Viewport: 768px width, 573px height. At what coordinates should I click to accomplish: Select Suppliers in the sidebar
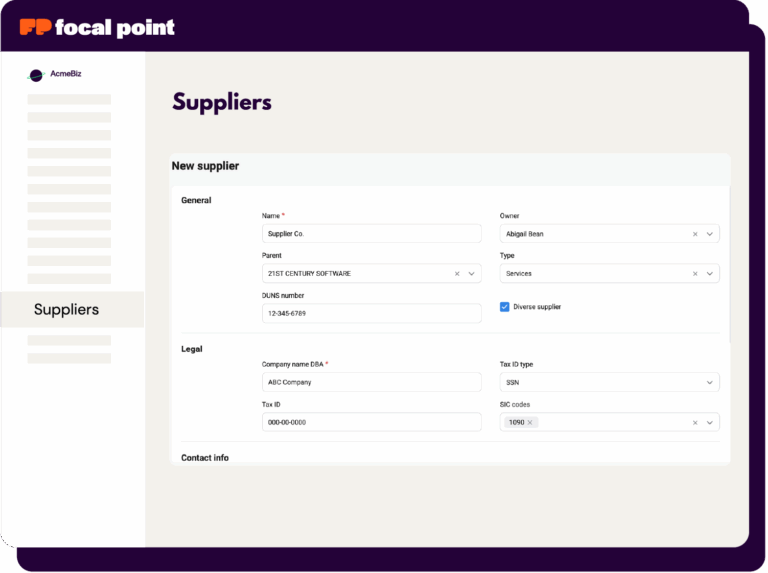66,310
